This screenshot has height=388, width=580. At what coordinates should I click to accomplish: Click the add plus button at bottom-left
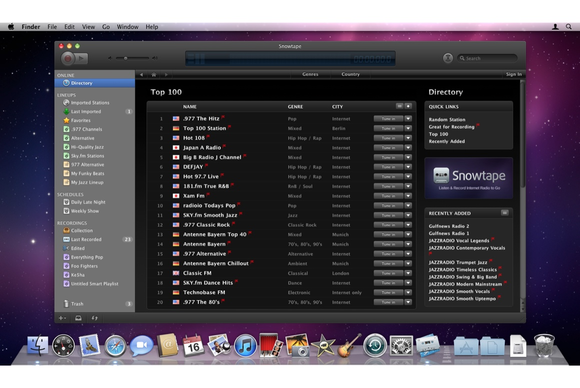tap(61, 318)
